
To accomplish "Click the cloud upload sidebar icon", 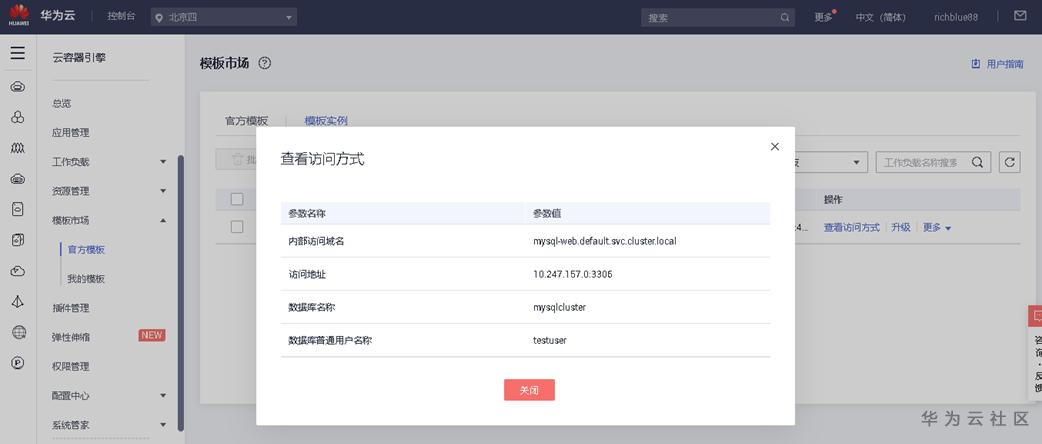I will point(18,271).
